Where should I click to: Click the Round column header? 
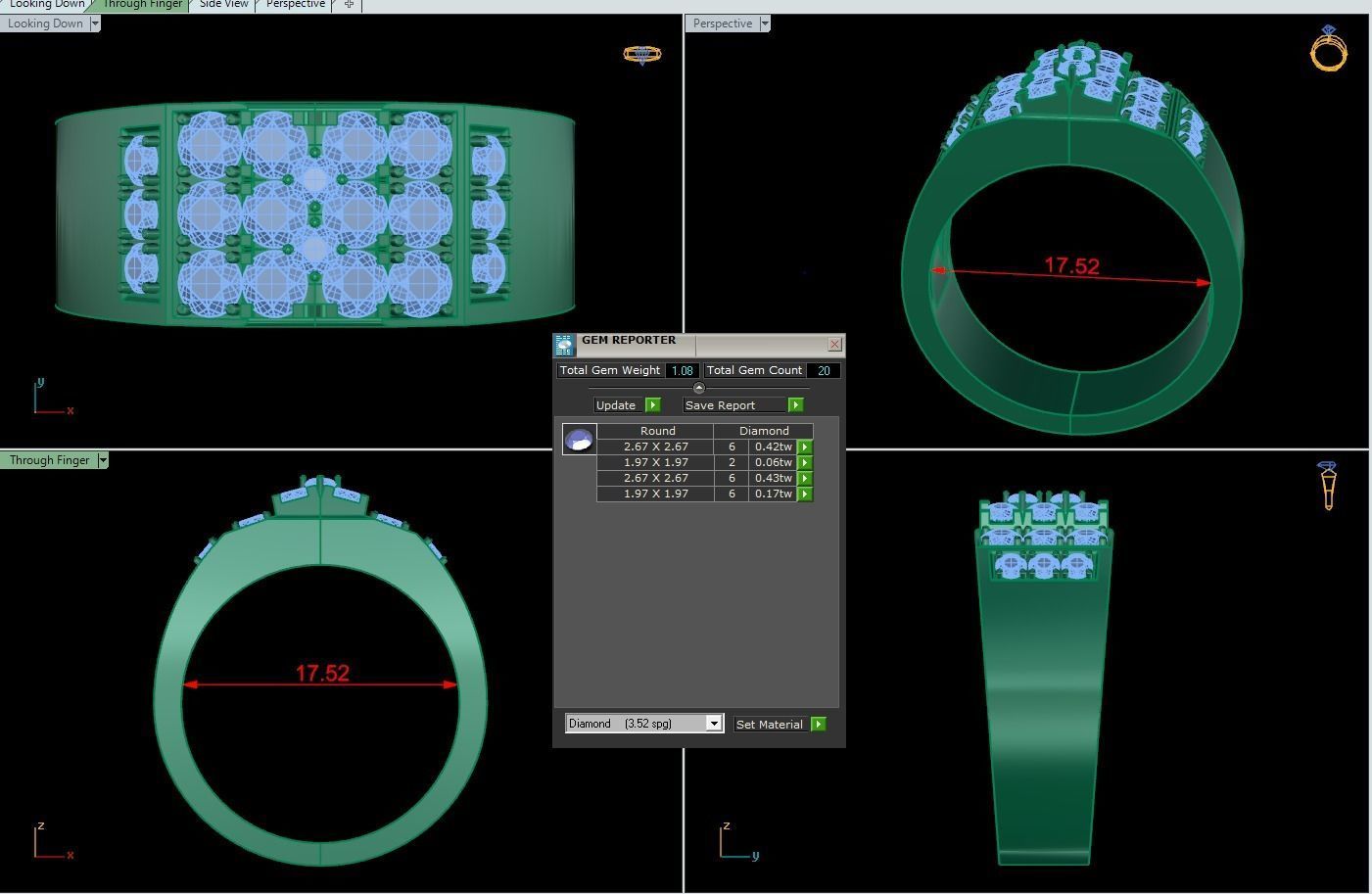(x=657, y=431)
